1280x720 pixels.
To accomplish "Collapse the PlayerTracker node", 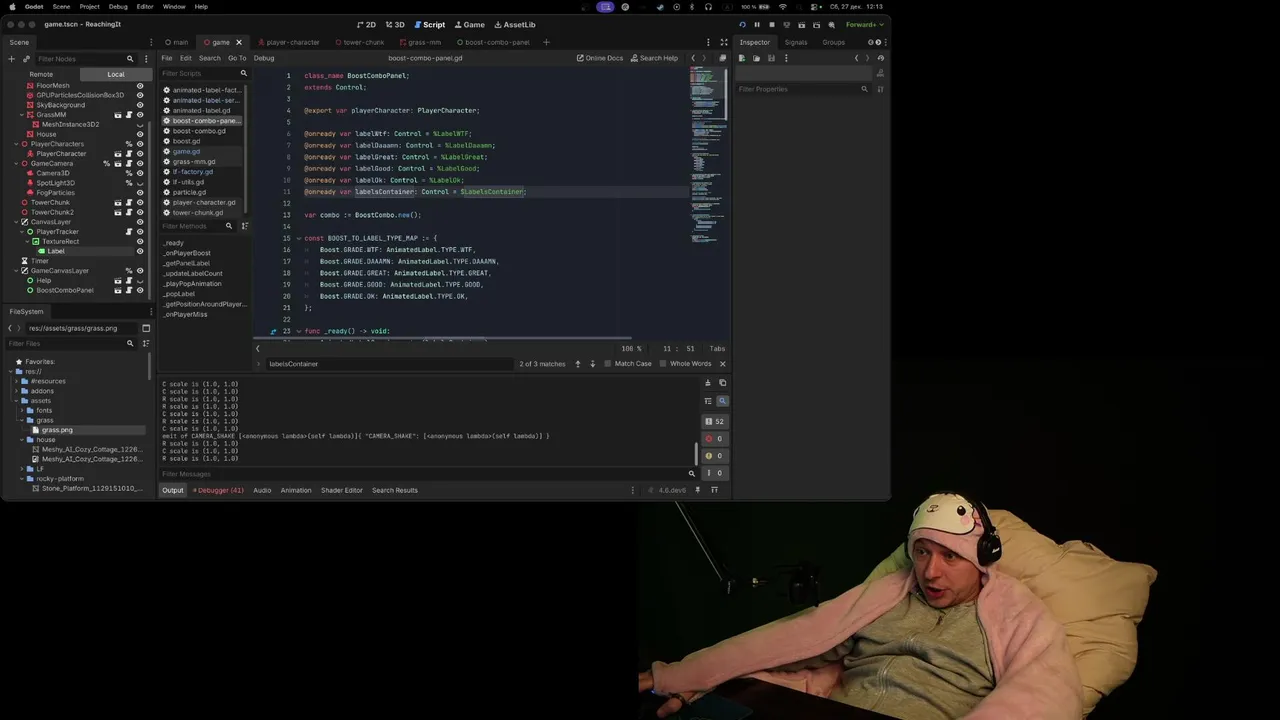I will 22,232.
